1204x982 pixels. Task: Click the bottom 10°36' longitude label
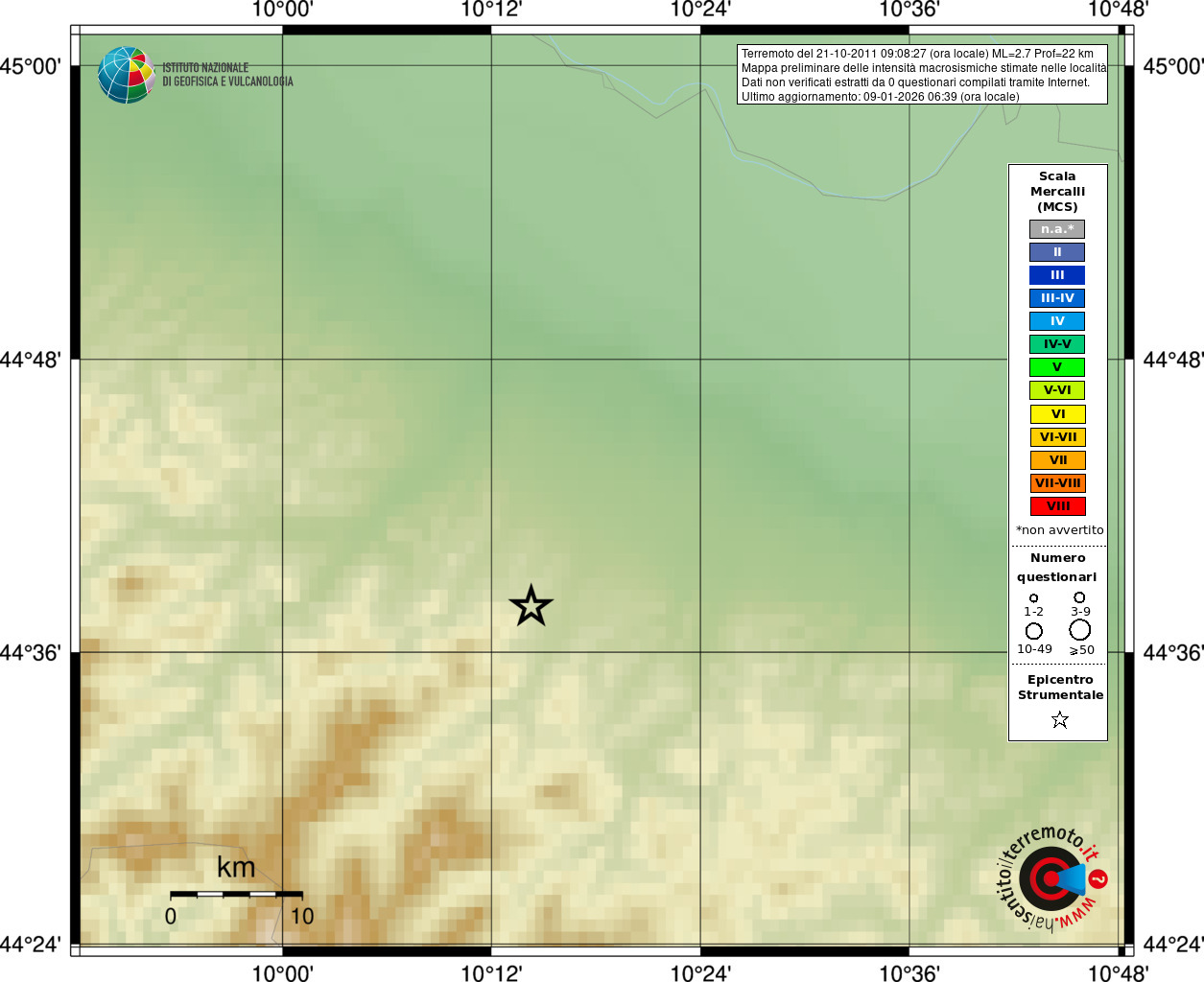click(x=909, y=973)
